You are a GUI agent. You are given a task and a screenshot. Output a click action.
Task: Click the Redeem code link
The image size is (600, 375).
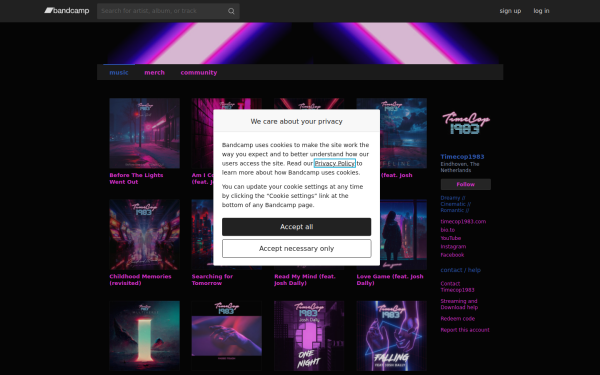[458, 318]
